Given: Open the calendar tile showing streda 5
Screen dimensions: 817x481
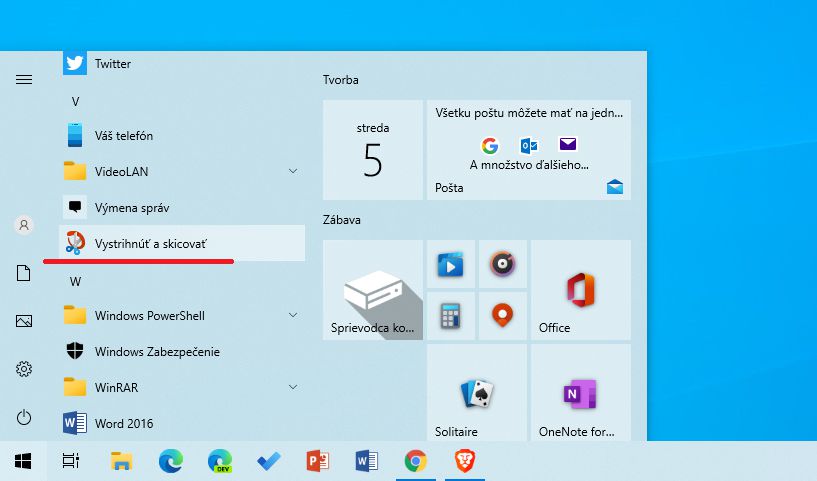Looking at the screenshot, I should (373, 150).
